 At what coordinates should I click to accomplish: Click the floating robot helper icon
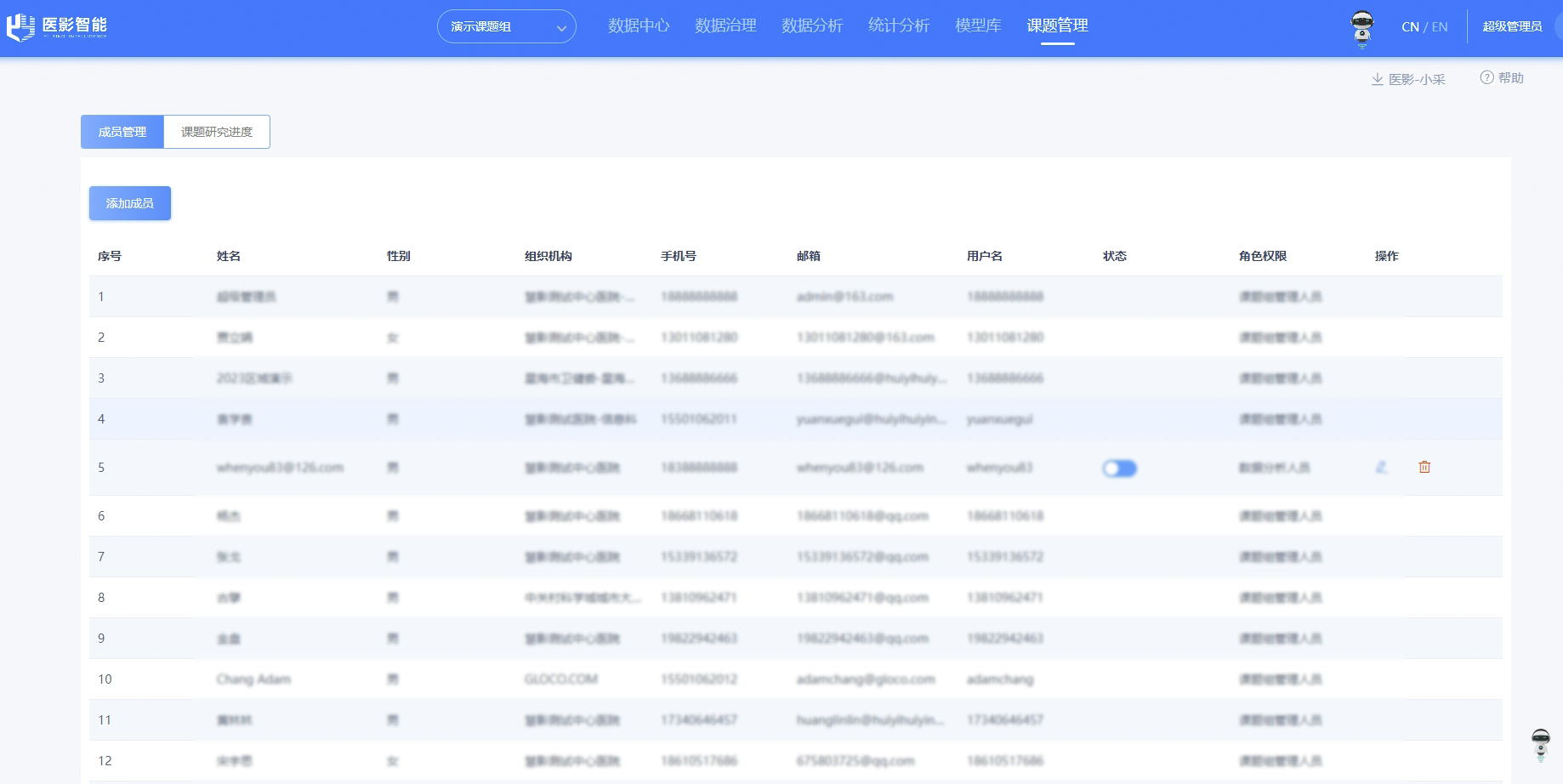pyautogui.click(x=1540, y=745)
